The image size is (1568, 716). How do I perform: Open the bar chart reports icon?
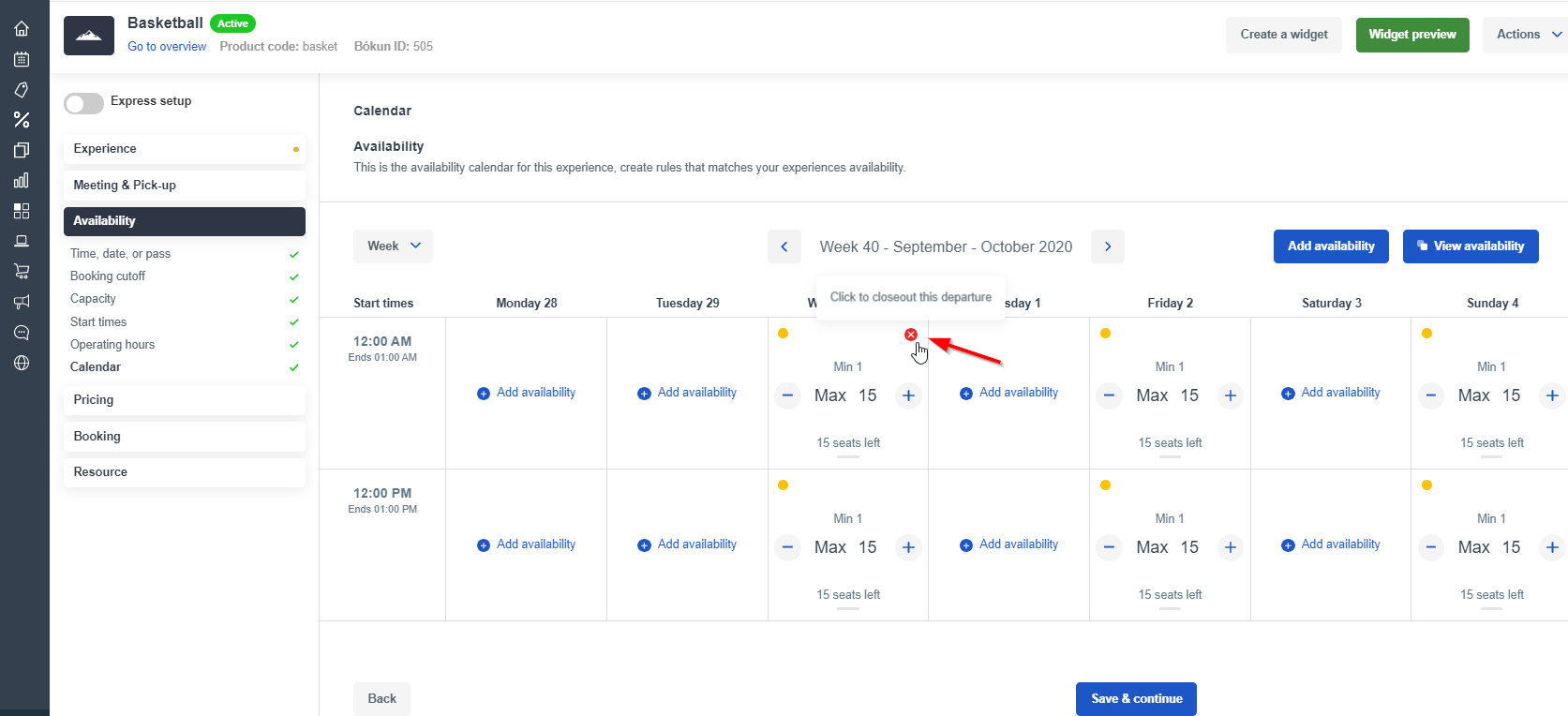pos(22,181)
